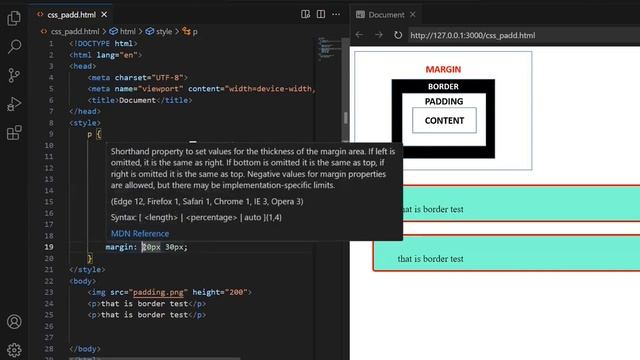Image resolution: width=640 pixels, height=360 pixels.
Task: Open Run and Debug view
Action: coord(14,104)
